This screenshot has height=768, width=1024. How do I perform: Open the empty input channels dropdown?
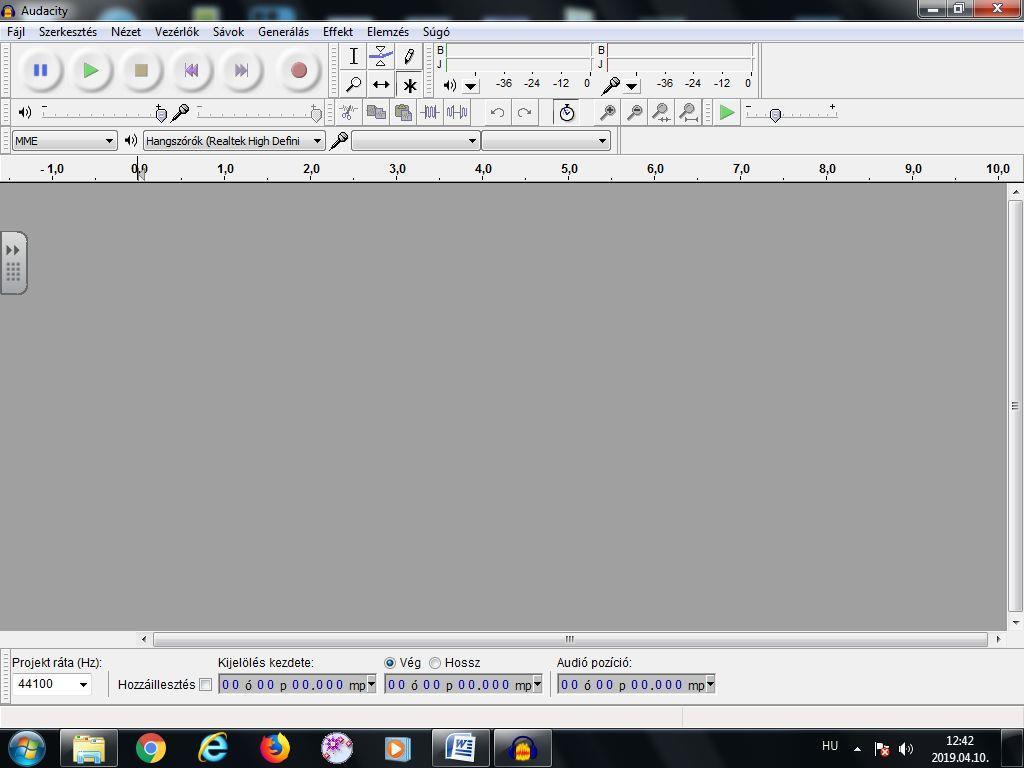pos(545,140)
